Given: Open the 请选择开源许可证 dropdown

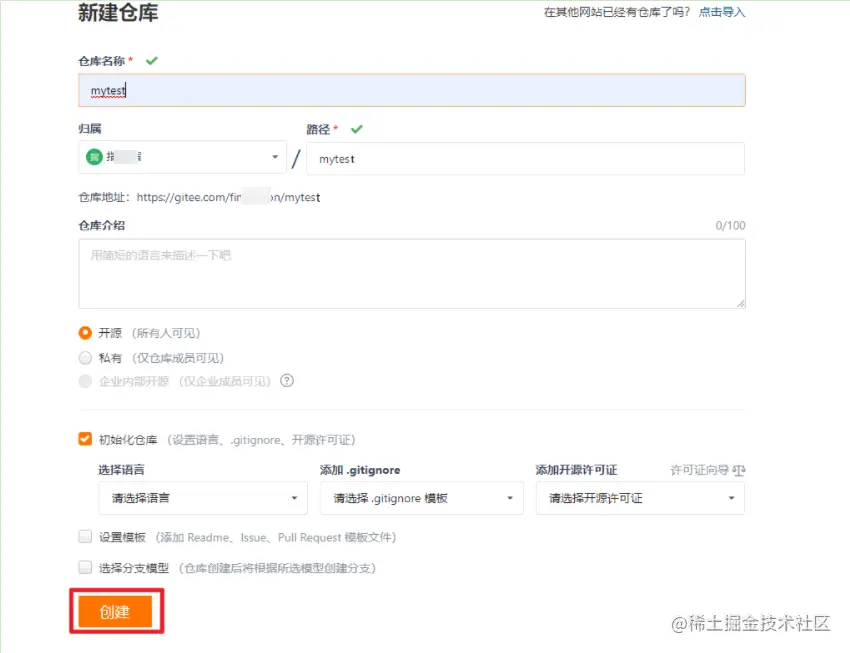Looking at the screenshot, I should pos(640,498).
